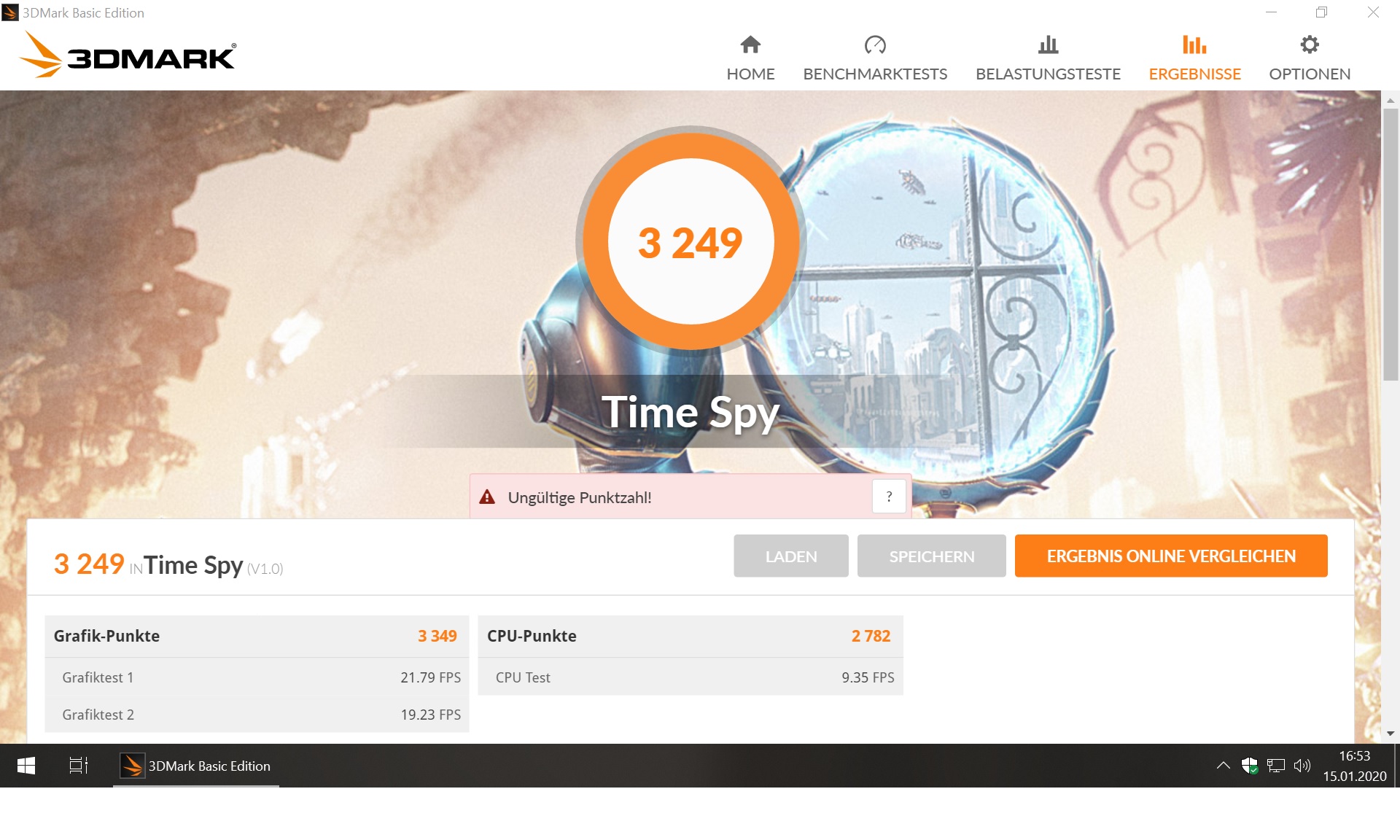Click scrollbar down arrow
The height and width of the screenshot is (840, 1400).
(x=1391, y=734)
